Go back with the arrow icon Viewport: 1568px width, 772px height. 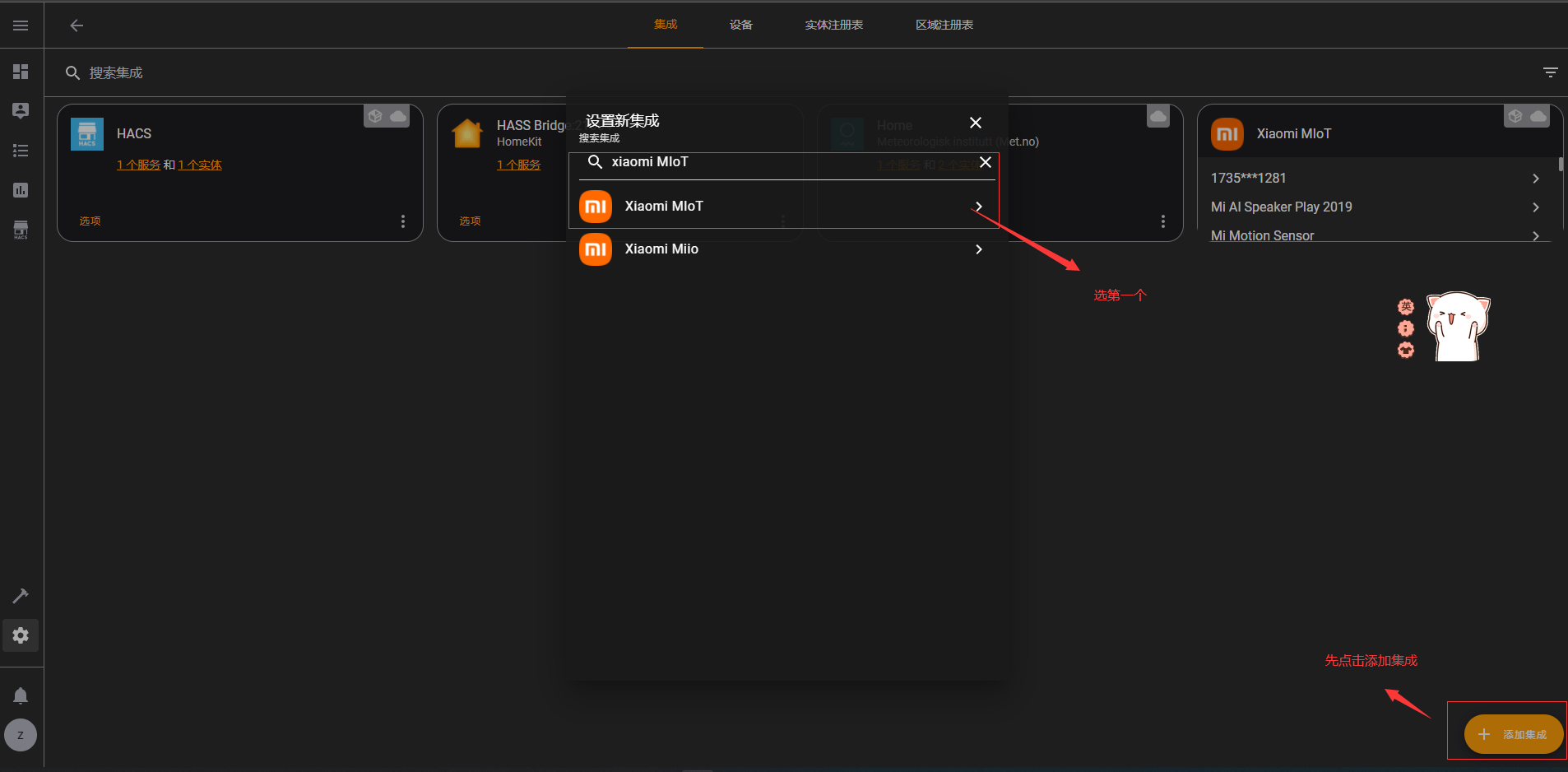coord(77,26)
